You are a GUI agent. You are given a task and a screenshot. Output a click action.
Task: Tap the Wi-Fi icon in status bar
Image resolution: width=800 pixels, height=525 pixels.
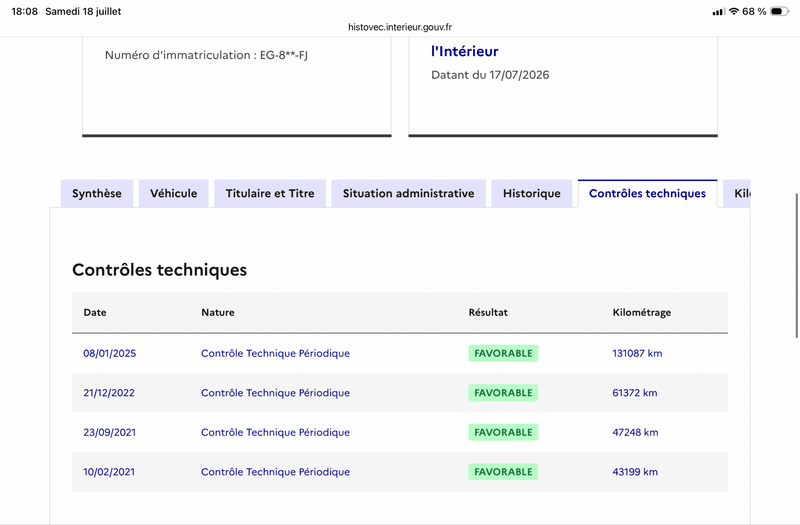pyautogui.click(x=734, y=11)
